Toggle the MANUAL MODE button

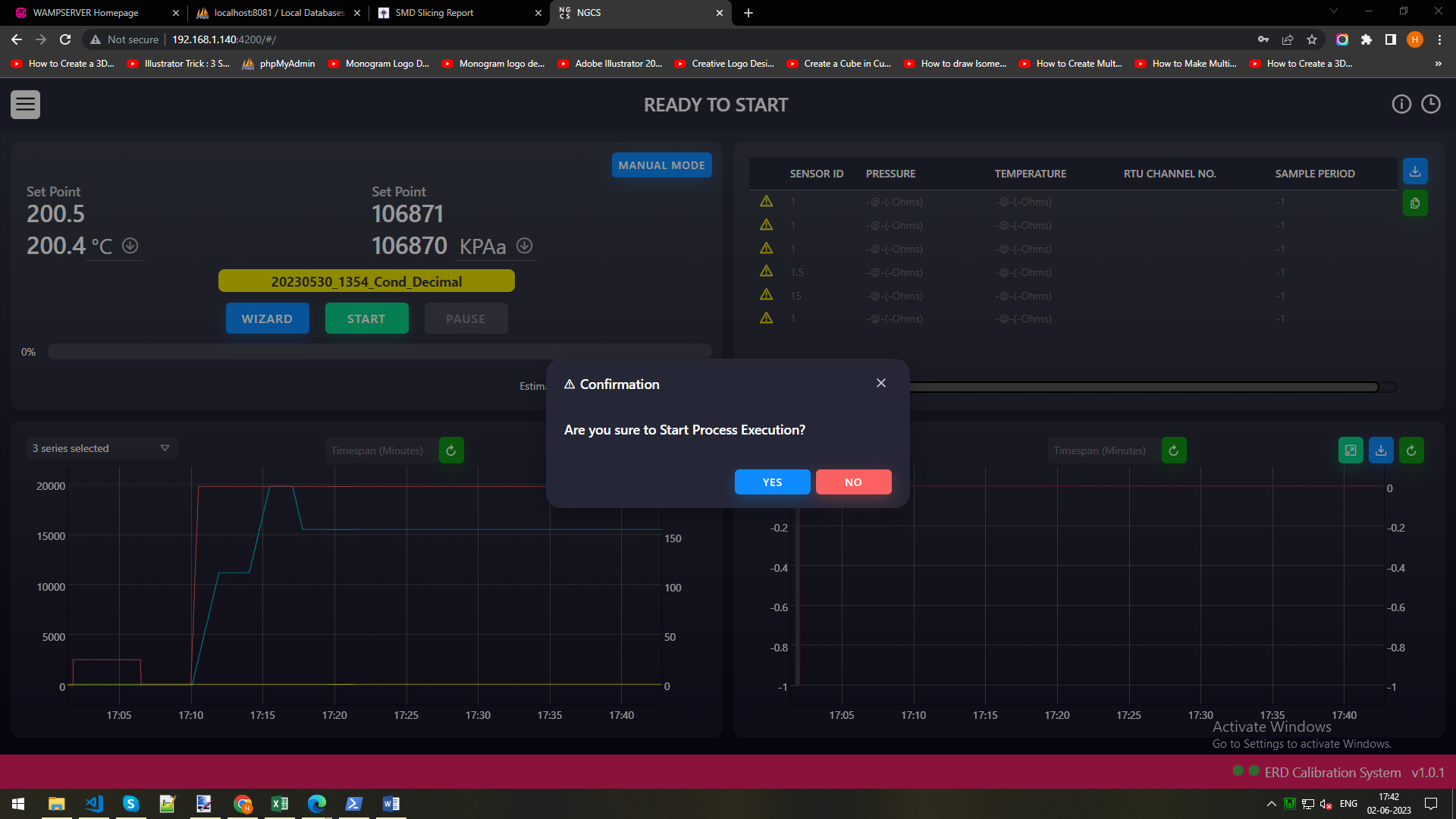click(x=661, y=165)
